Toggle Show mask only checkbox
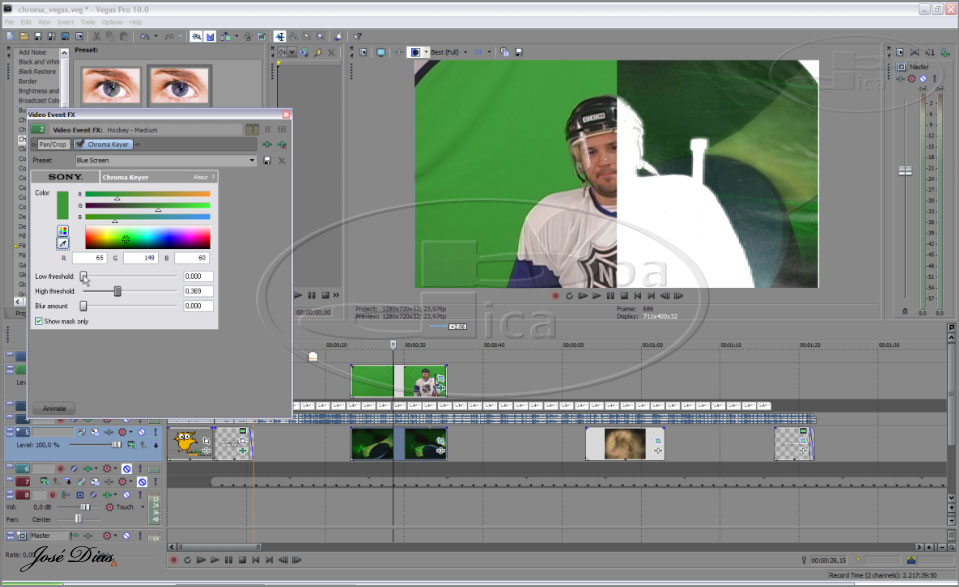Viewport: 959px width, 587px height. pyautogui.click(x=39, y=321)
